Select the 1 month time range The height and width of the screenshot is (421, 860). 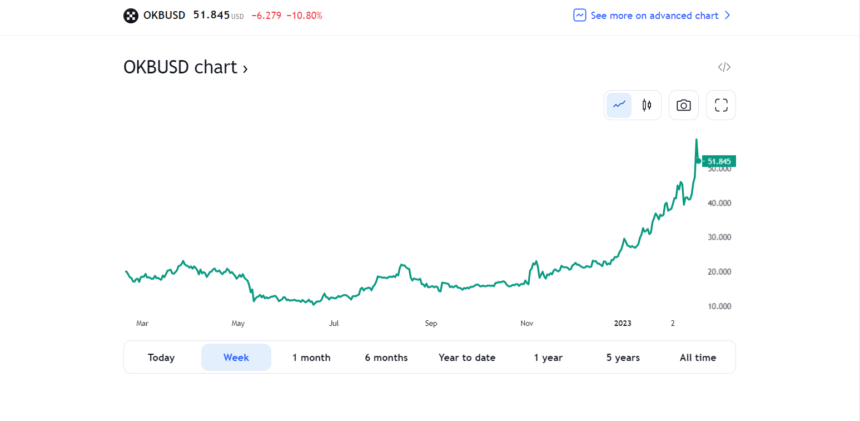311,358
